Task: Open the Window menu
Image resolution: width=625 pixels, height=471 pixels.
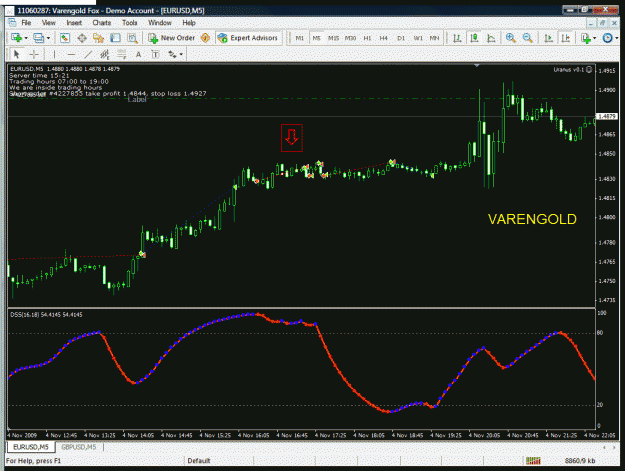Action: pyautogui.click(x=160, y=23)
